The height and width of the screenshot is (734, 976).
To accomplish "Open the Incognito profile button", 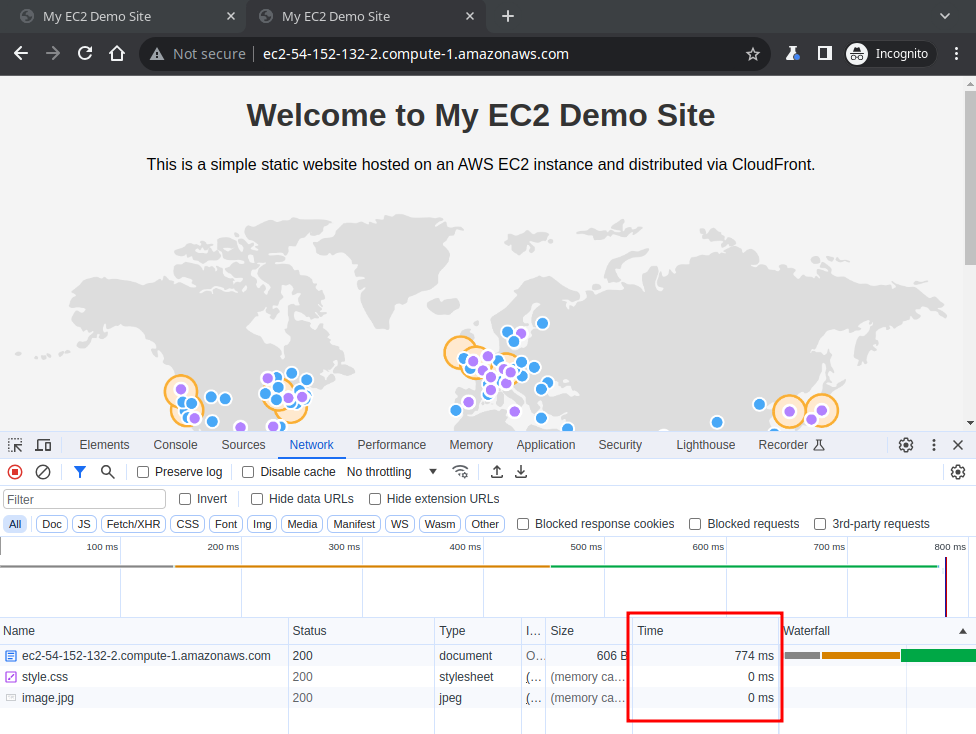I will (890, 54).
